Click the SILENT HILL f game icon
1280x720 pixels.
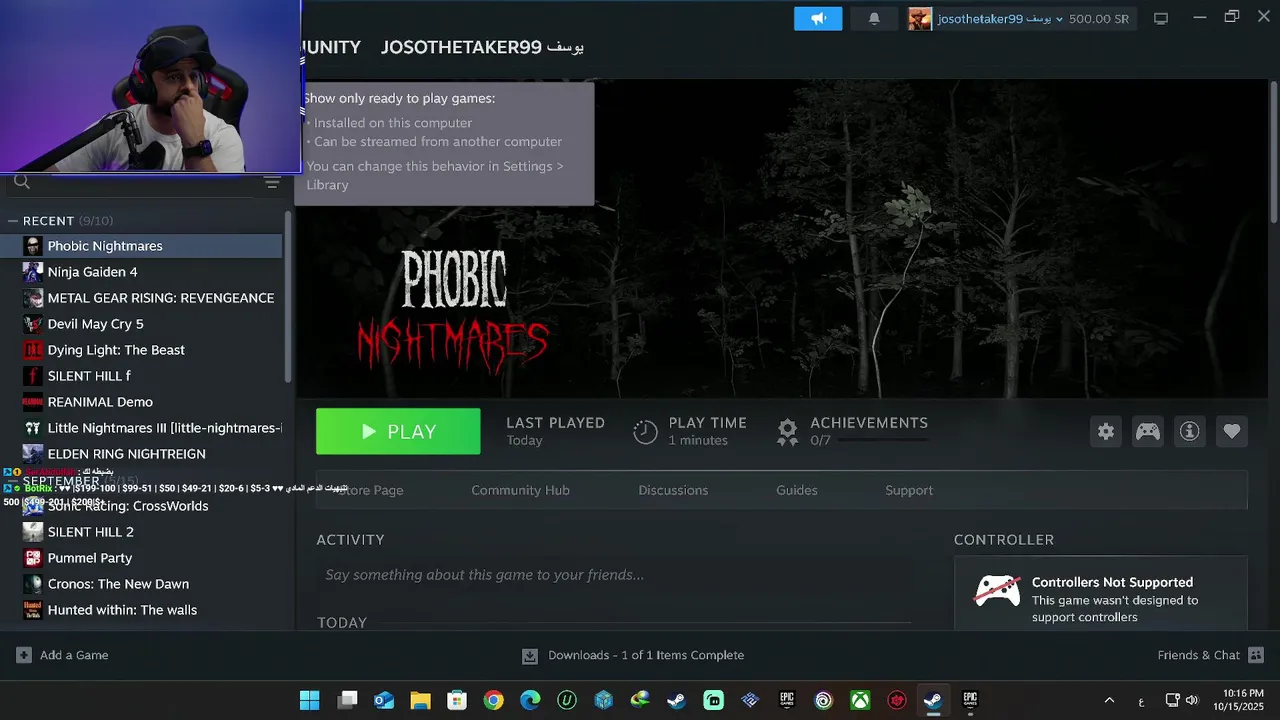[x=33, y=376]
